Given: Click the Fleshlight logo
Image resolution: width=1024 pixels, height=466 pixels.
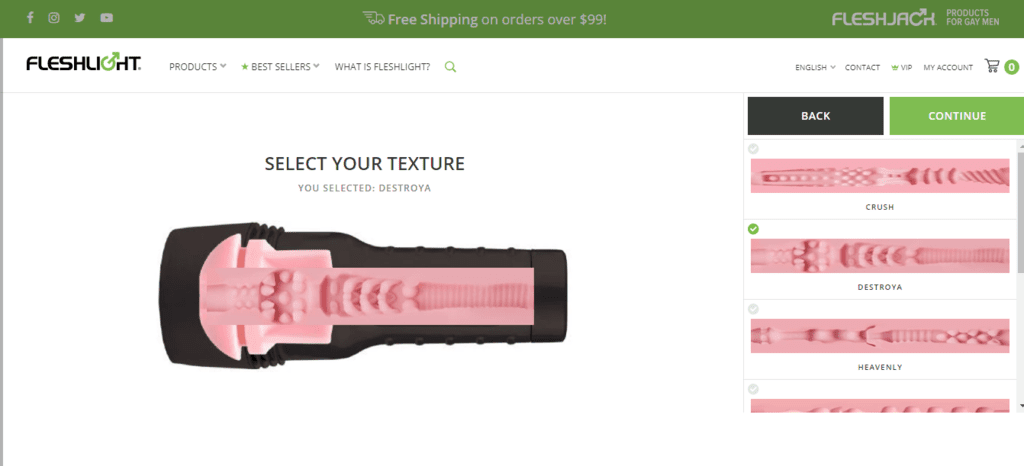Looking at the screenshot, I should [x=83, y=66].
